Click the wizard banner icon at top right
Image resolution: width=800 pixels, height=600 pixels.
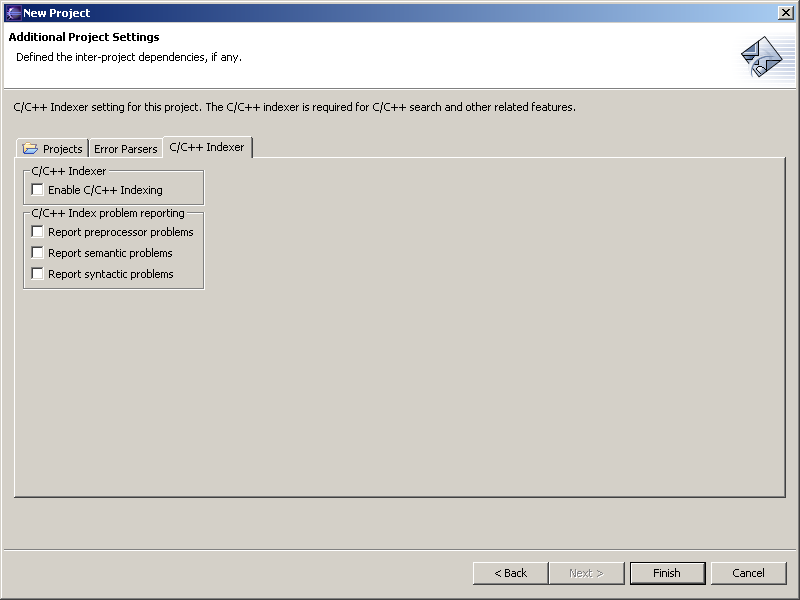pyautogui.click(x=760, y=57)
